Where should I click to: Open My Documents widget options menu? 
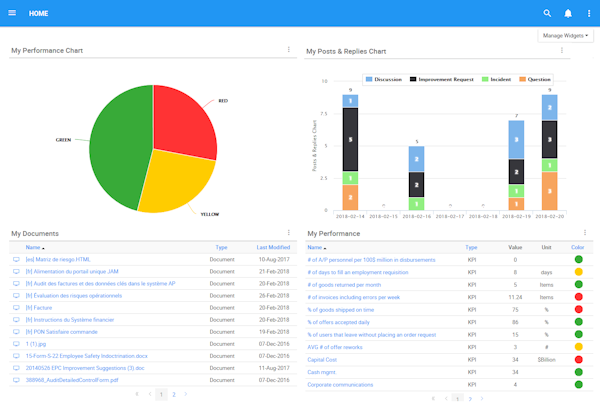[x=289, y=233]
